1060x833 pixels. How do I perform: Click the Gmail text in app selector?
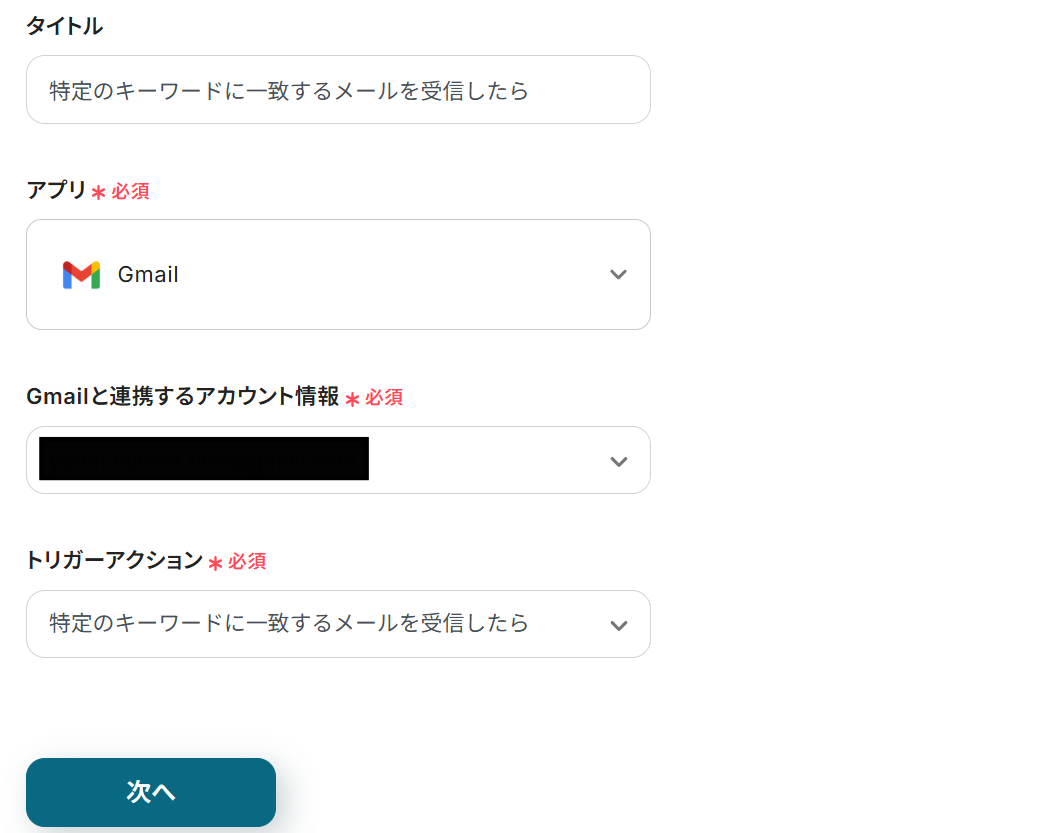(x=148, y=275)
